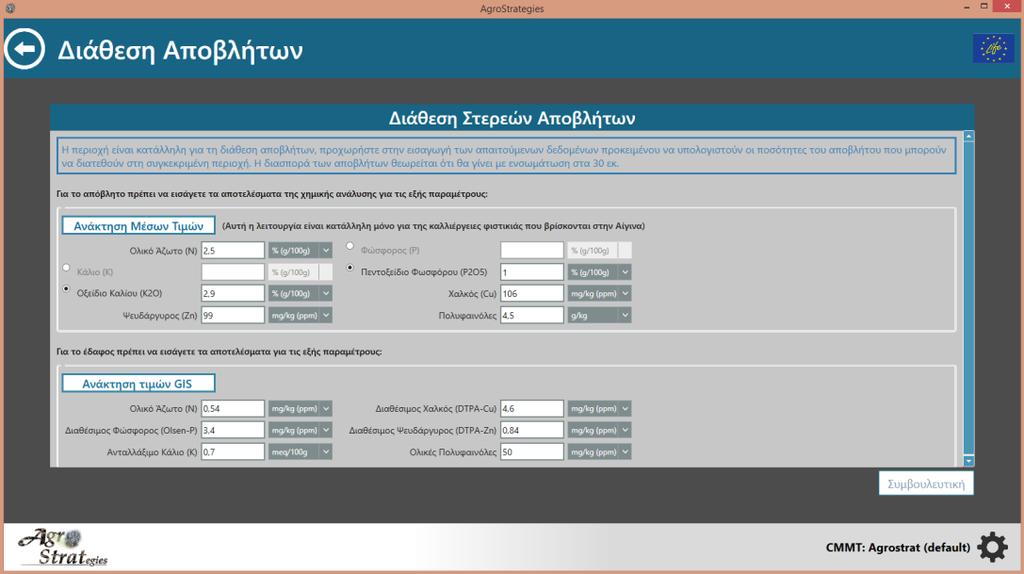Click the P2O5 field showing 1
The image size is (1024, 574).
[x=532, y=272]
